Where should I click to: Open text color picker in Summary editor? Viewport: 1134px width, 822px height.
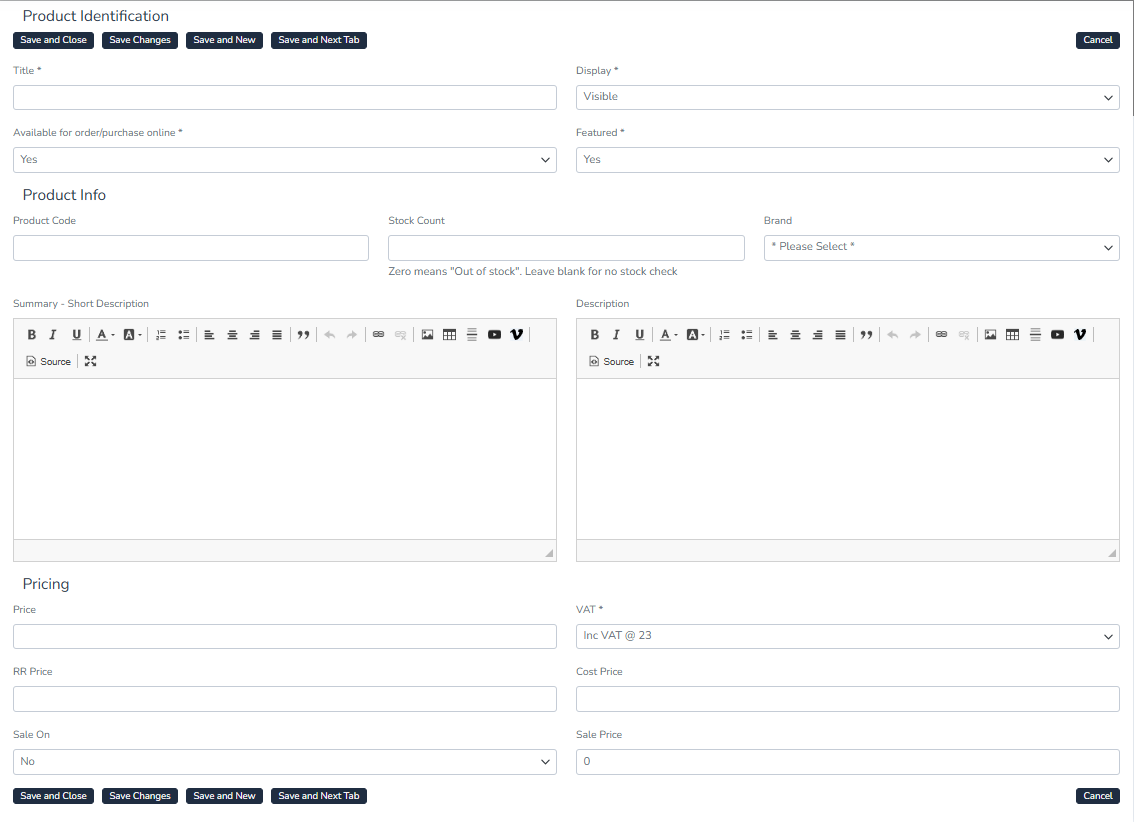[104, 335]
